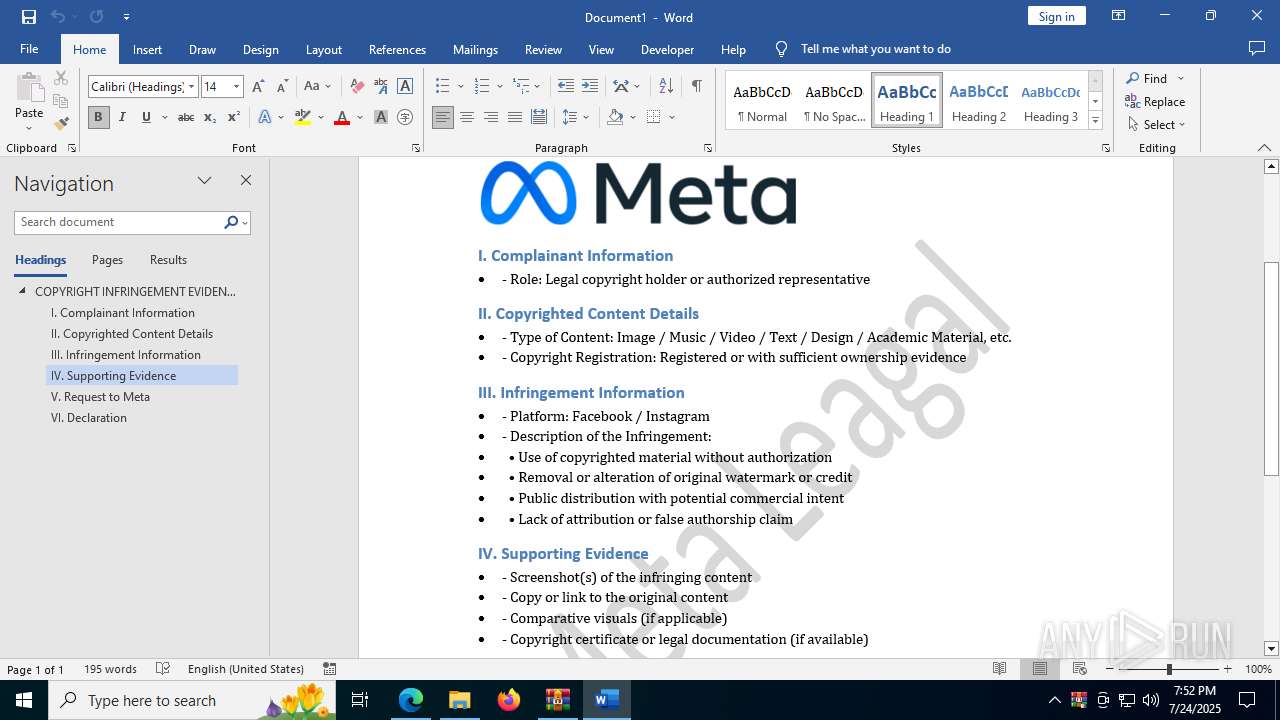Apply the No Spacing style

coord(834,100)
